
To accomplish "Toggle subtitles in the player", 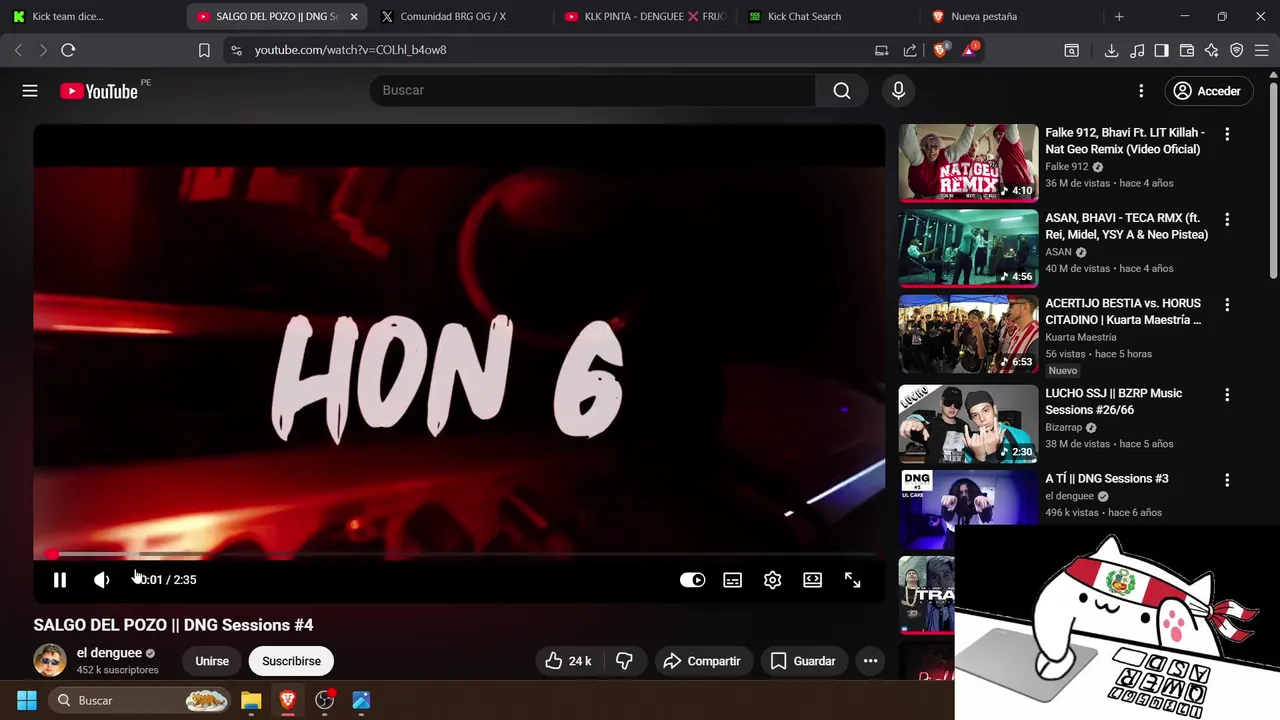I will pos(733,580).
